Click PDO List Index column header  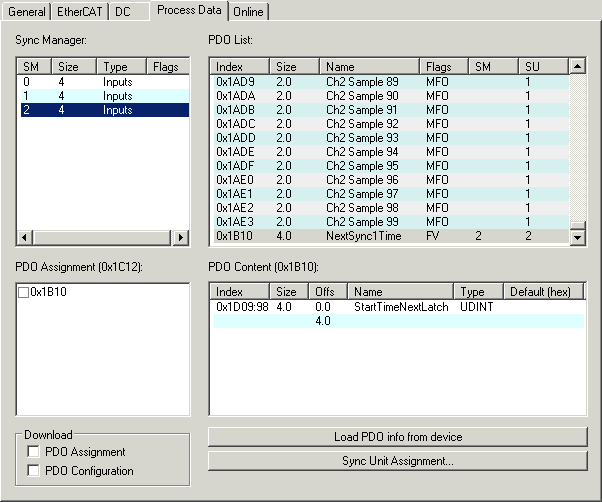tap(240, 66)
